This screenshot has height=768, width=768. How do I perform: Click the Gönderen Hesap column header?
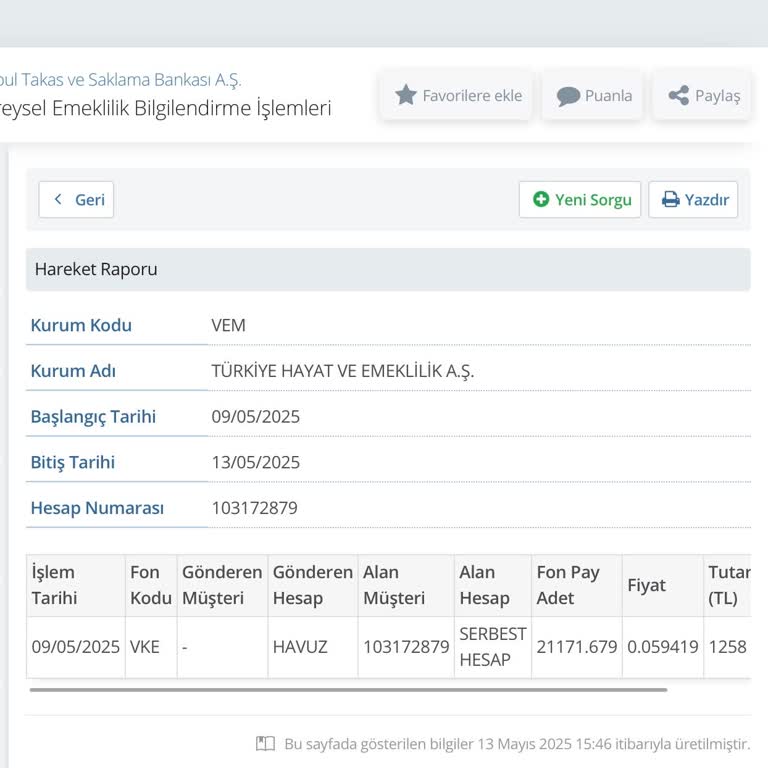(313, 585)
